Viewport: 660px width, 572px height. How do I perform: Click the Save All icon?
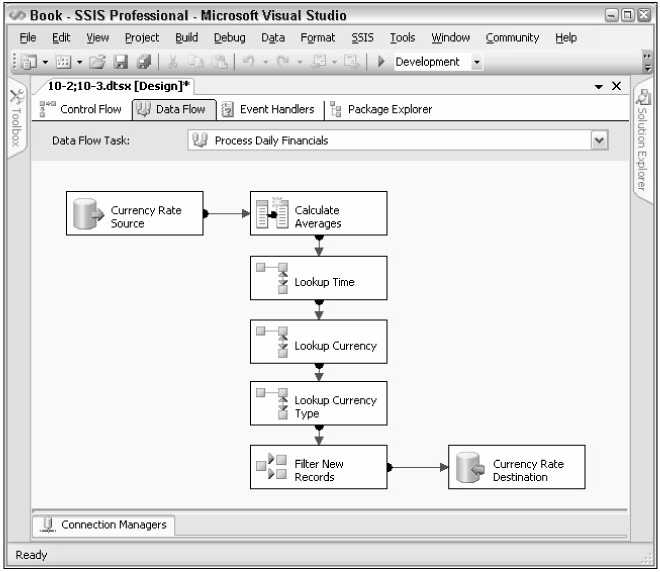pyautogui.click(x=144, y=62)
